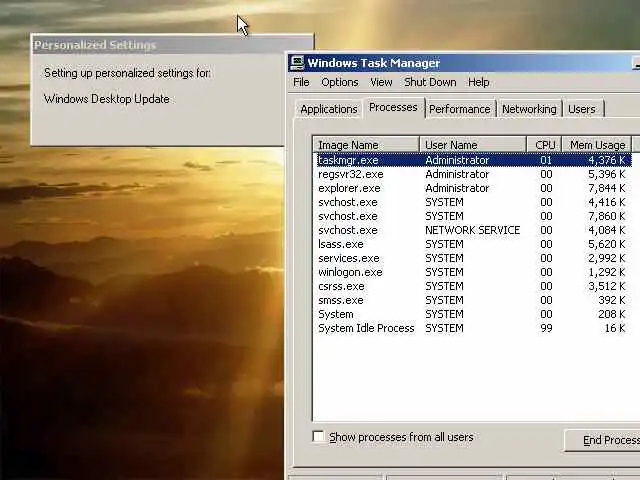The height and width of the screenshot is (480, 640).
Task: Open the Options menu
Action: (x=340, y=82)
